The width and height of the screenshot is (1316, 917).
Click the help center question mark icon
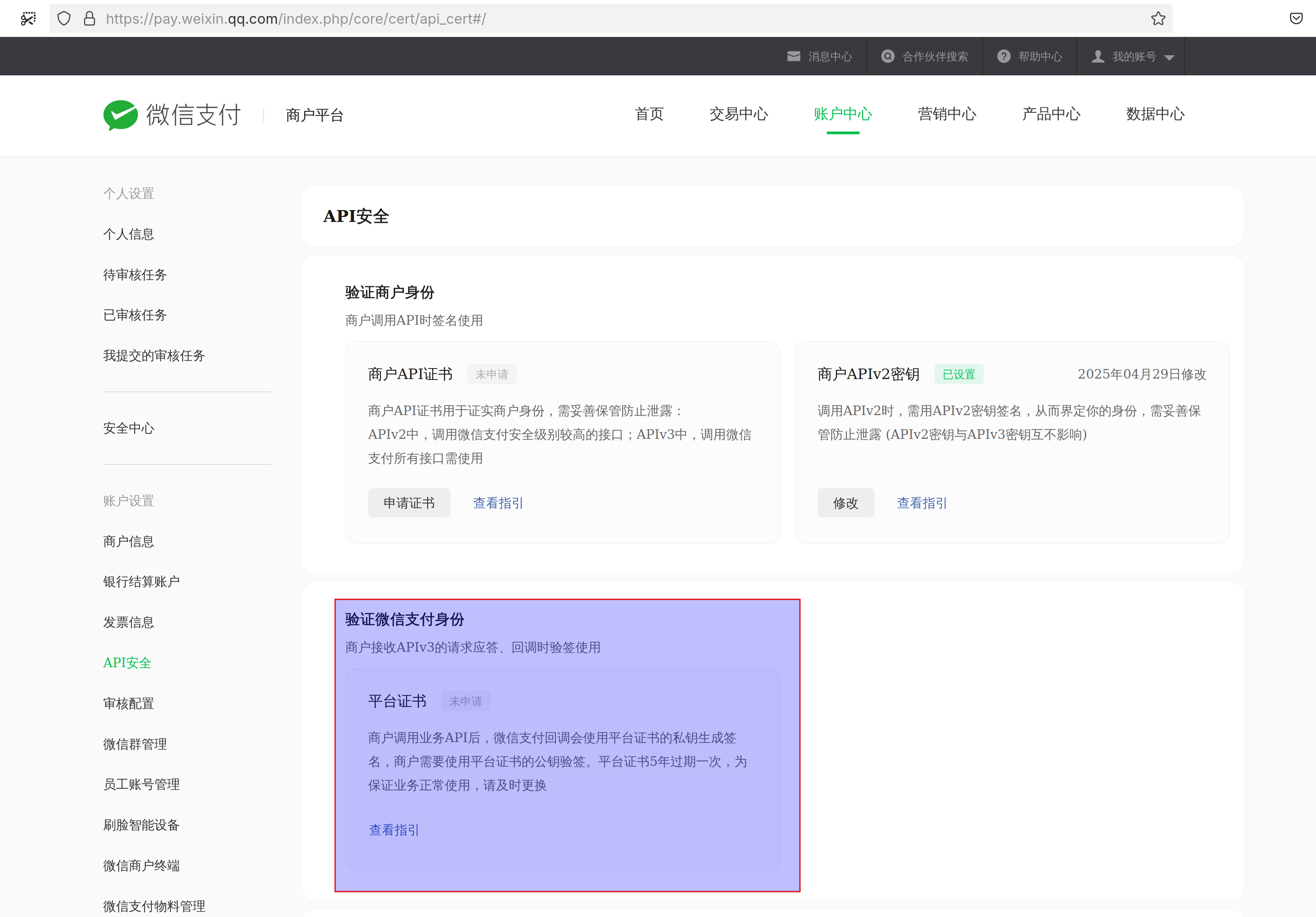coord(1004,56)
